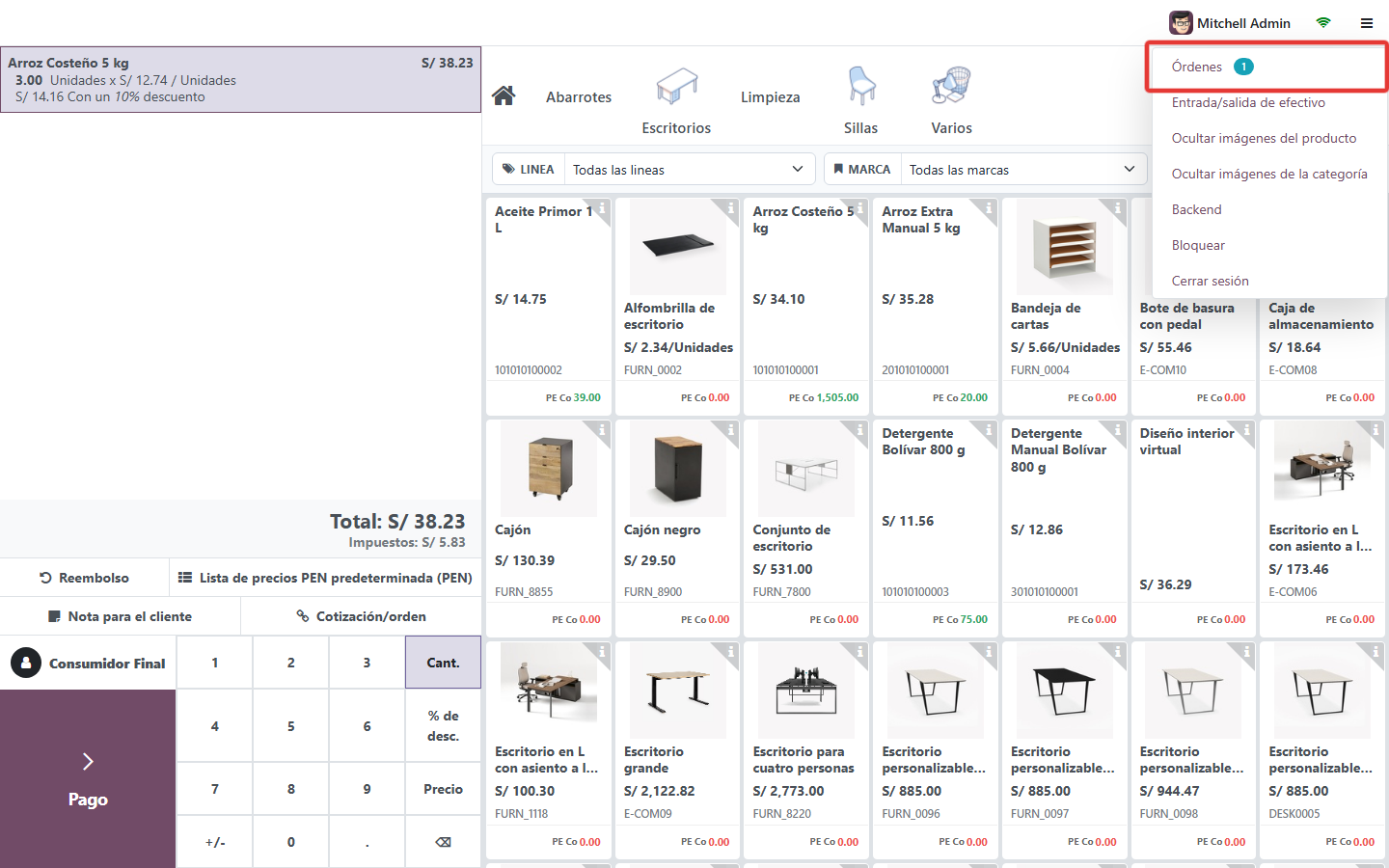Open the price list PEN predeterminada selector
This screenshot has height=868, width=1389.
[325, 578]
